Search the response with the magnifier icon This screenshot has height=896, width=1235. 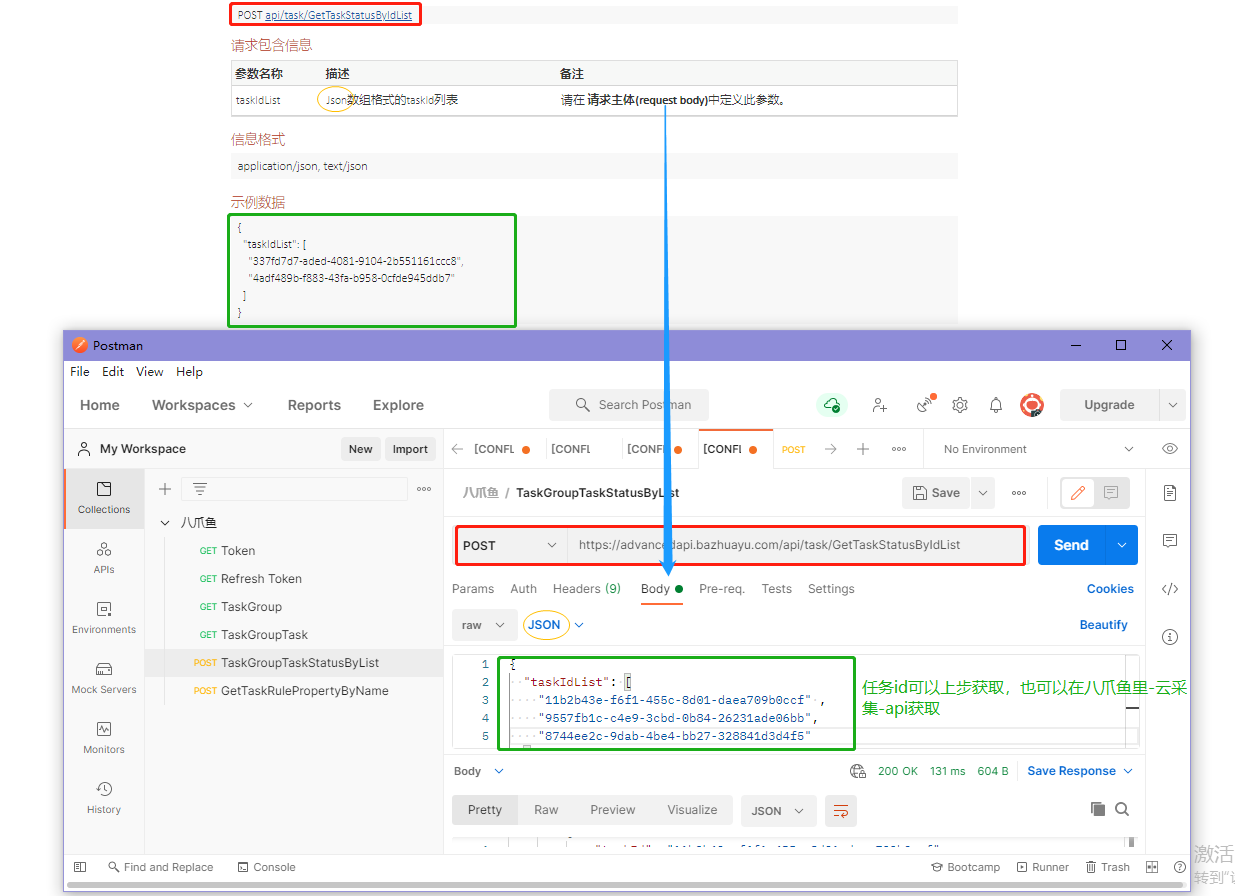(1122, 809)
